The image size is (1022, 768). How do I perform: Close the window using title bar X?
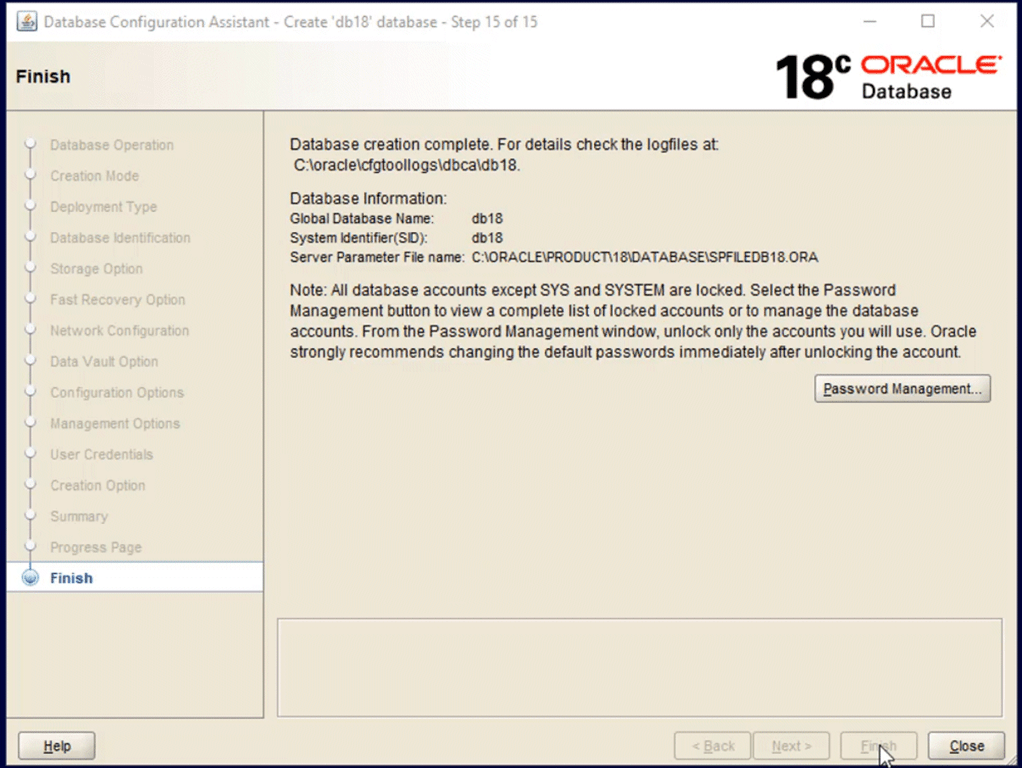987,22
